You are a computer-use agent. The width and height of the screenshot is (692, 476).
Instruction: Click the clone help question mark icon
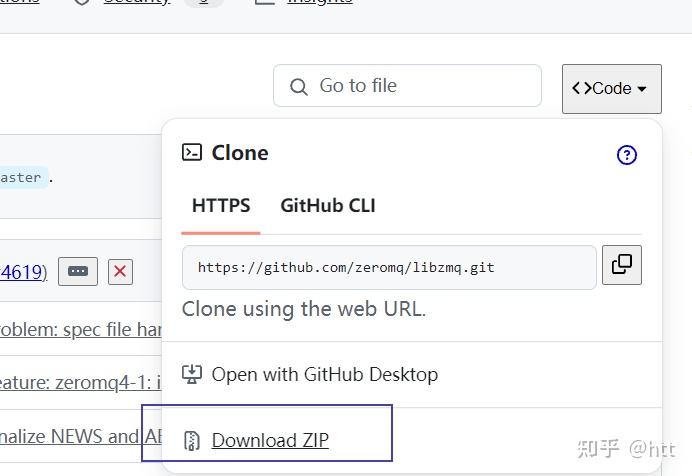(x=627, y=155)
